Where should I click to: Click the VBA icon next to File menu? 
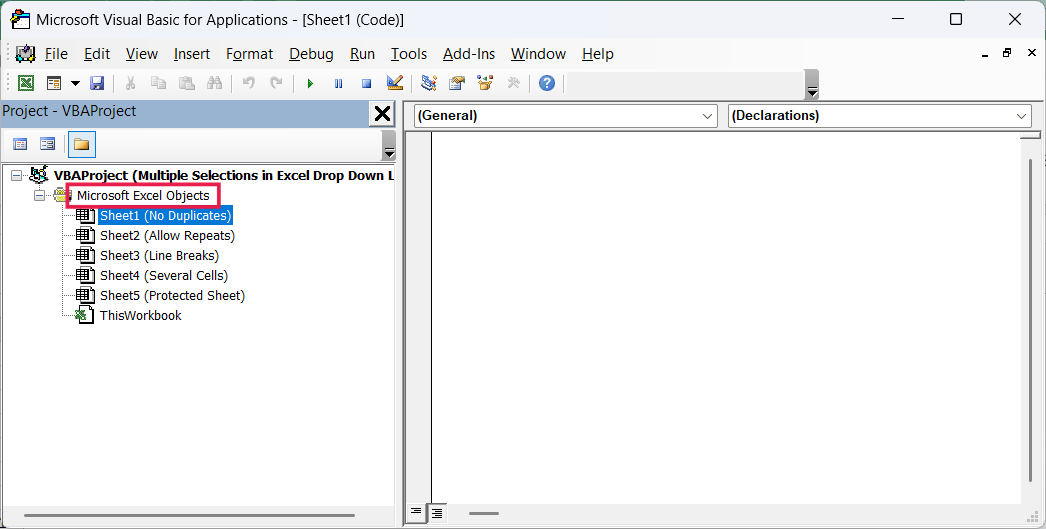[x=25, y=54]
